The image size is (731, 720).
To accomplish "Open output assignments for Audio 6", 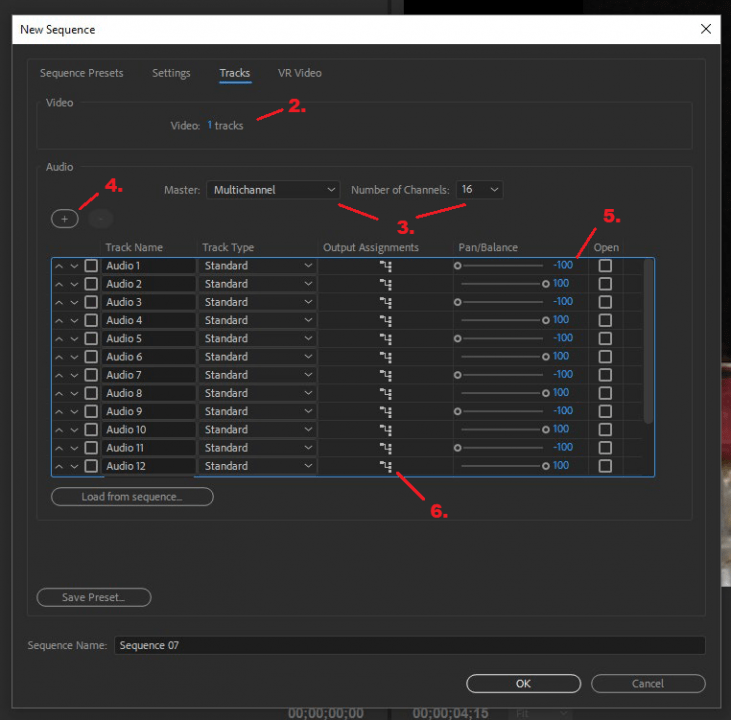I will pyautogui.click(x=386, y=357).
